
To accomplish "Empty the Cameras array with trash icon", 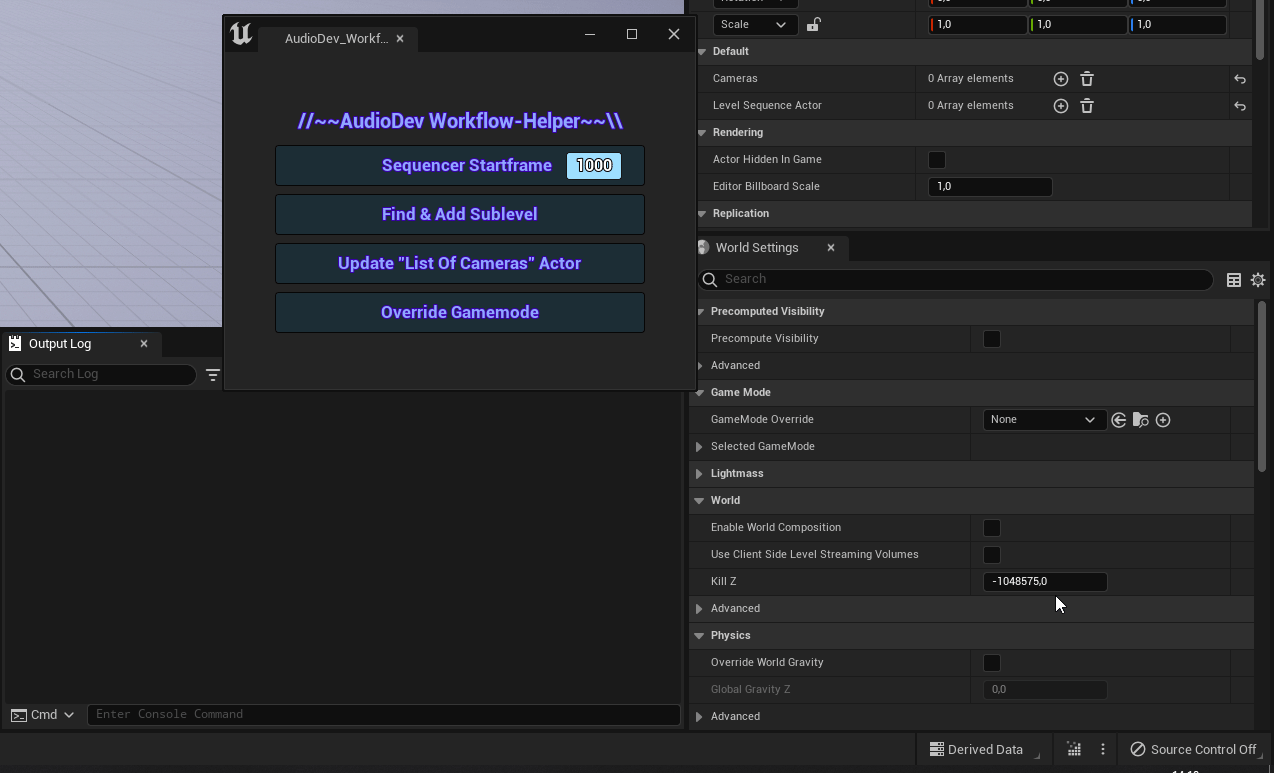I will (1087, 79).
